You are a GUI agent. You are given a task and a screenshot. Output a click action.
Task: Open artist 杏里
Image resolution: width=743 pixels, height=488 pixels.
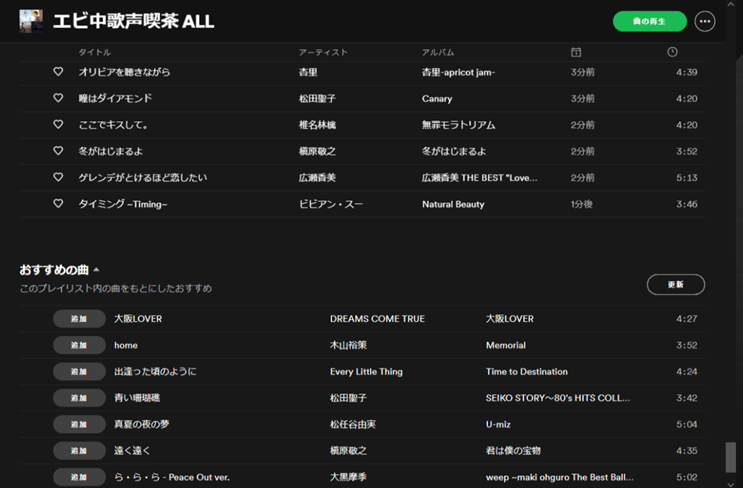[x=308, y=72]
